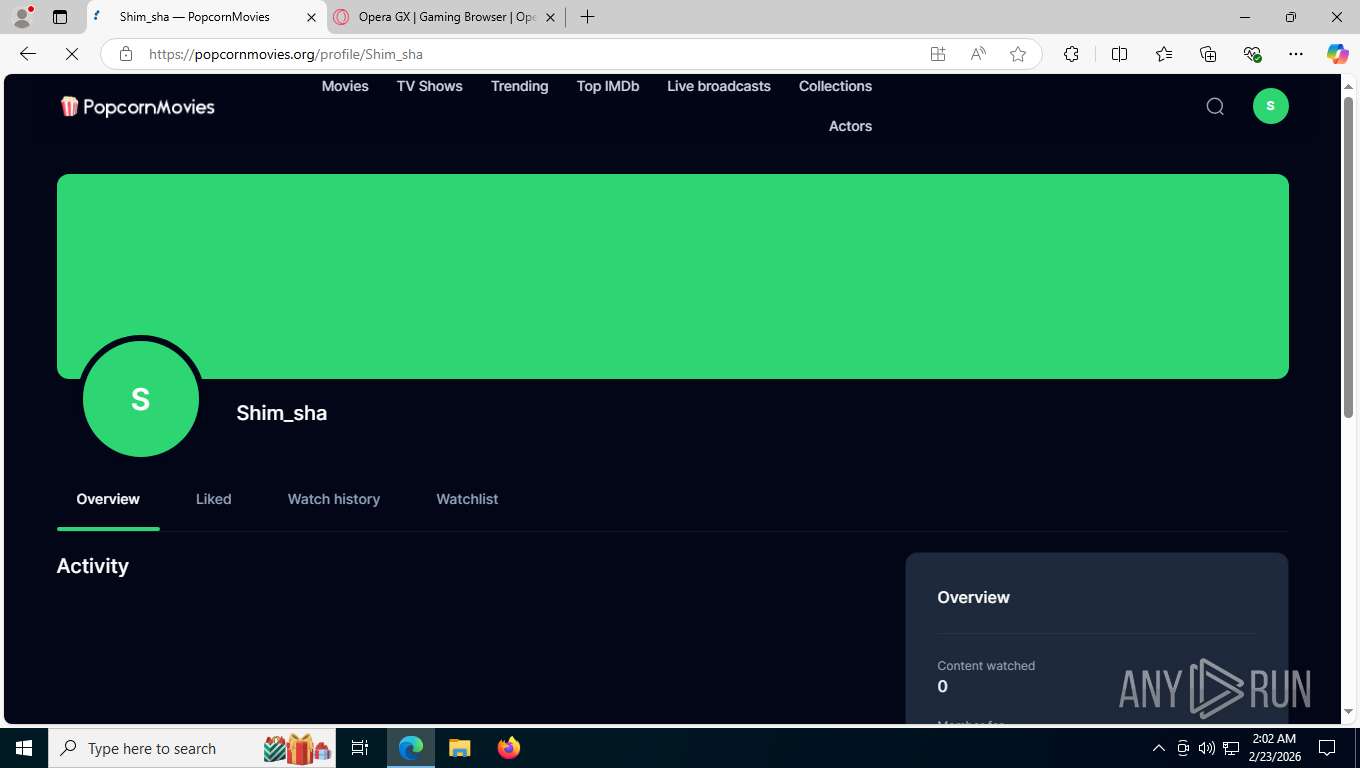Open the browser profile icon

point(22,17)
